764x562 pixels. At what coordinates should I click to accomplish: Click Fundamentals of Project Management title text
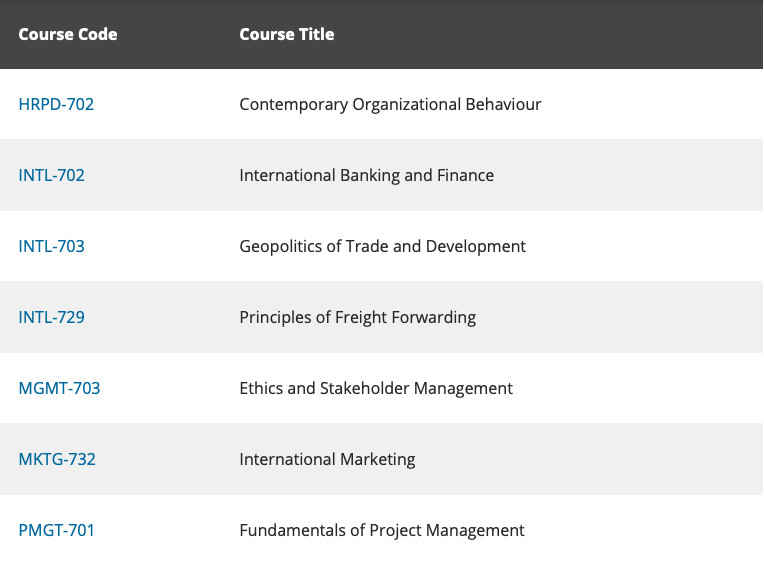(382, 530)
